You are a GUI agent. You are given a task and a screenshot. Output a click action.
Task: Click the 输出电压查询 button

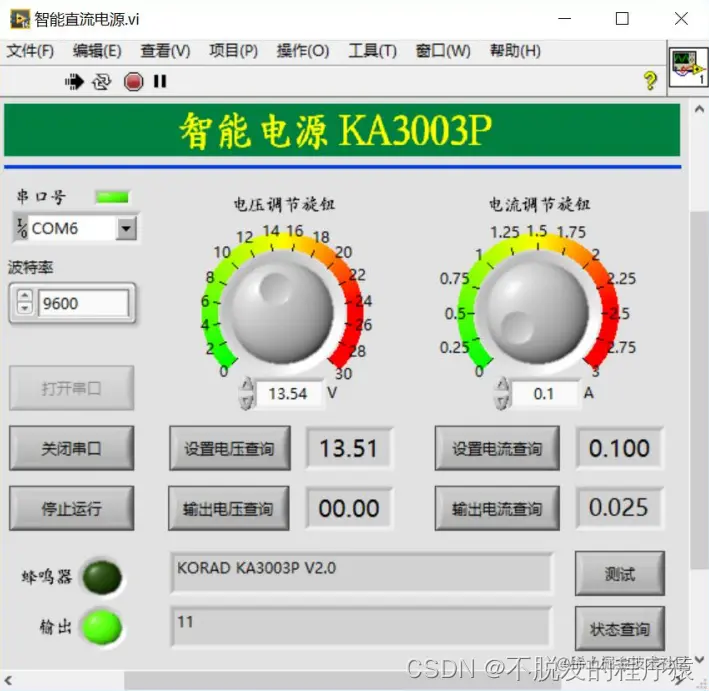pos(228,509)
